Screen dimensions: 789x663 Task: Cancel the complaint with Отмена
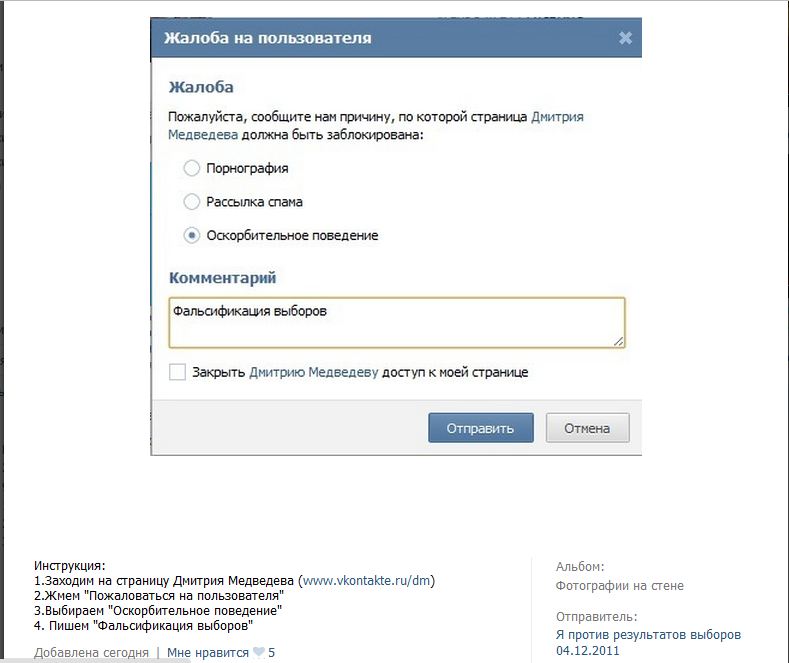[587, 428]
